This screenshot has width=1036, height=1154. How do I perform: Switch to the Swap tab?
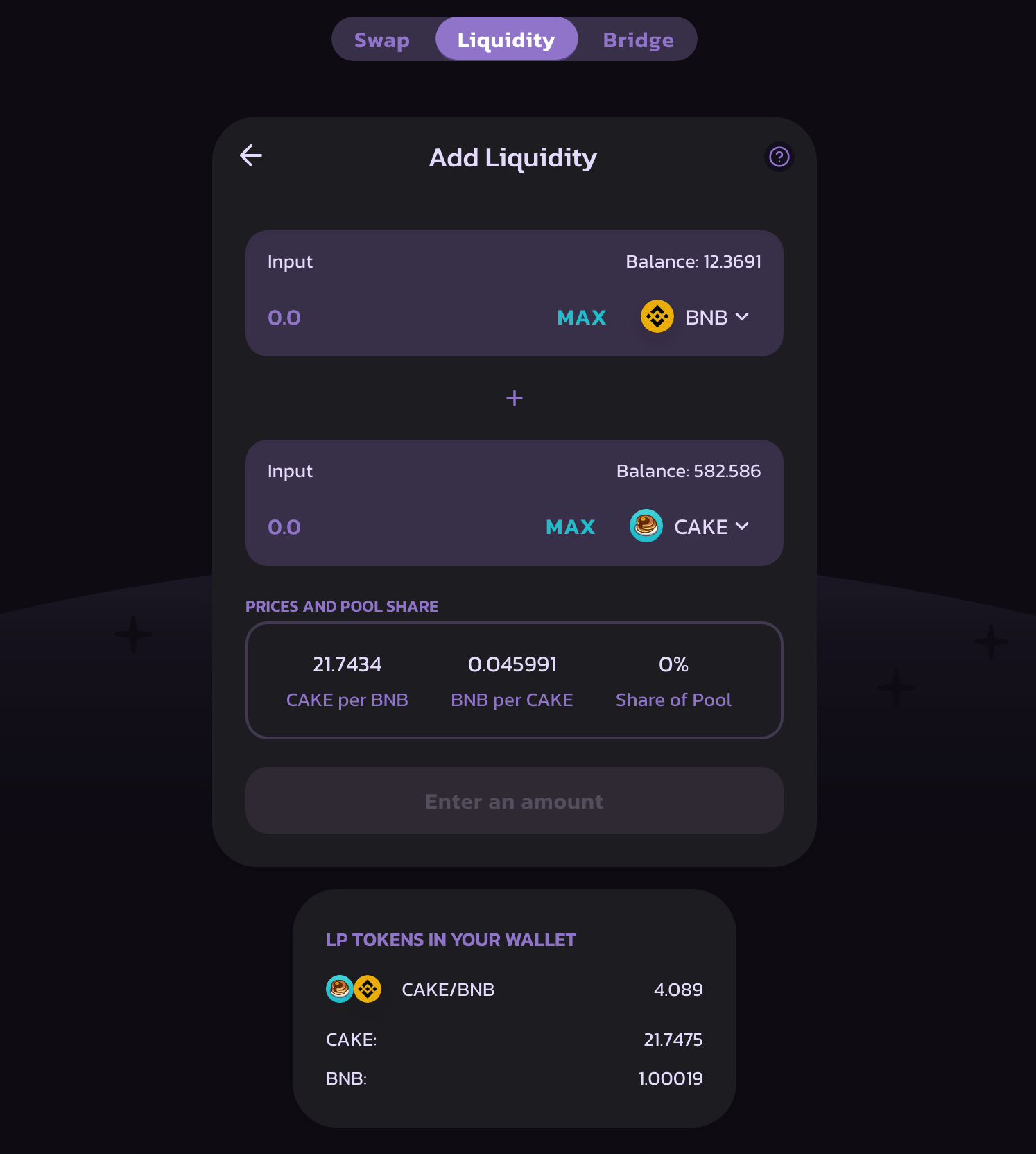382,40
